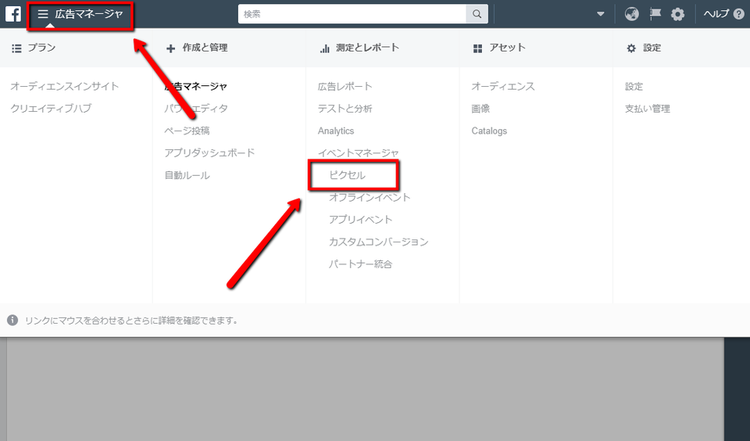
Task: Open パワーエディタ
Action: click(x=196, y=109)
